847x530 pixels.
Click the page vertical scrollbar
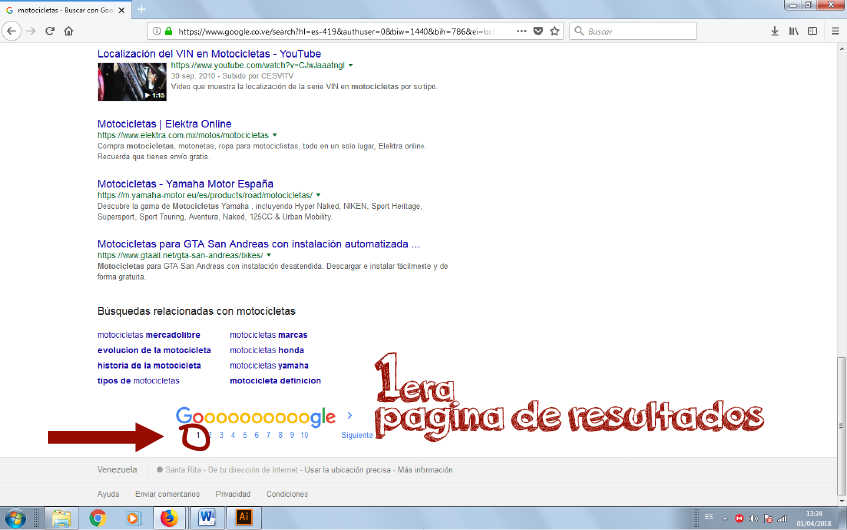point(841,426)
